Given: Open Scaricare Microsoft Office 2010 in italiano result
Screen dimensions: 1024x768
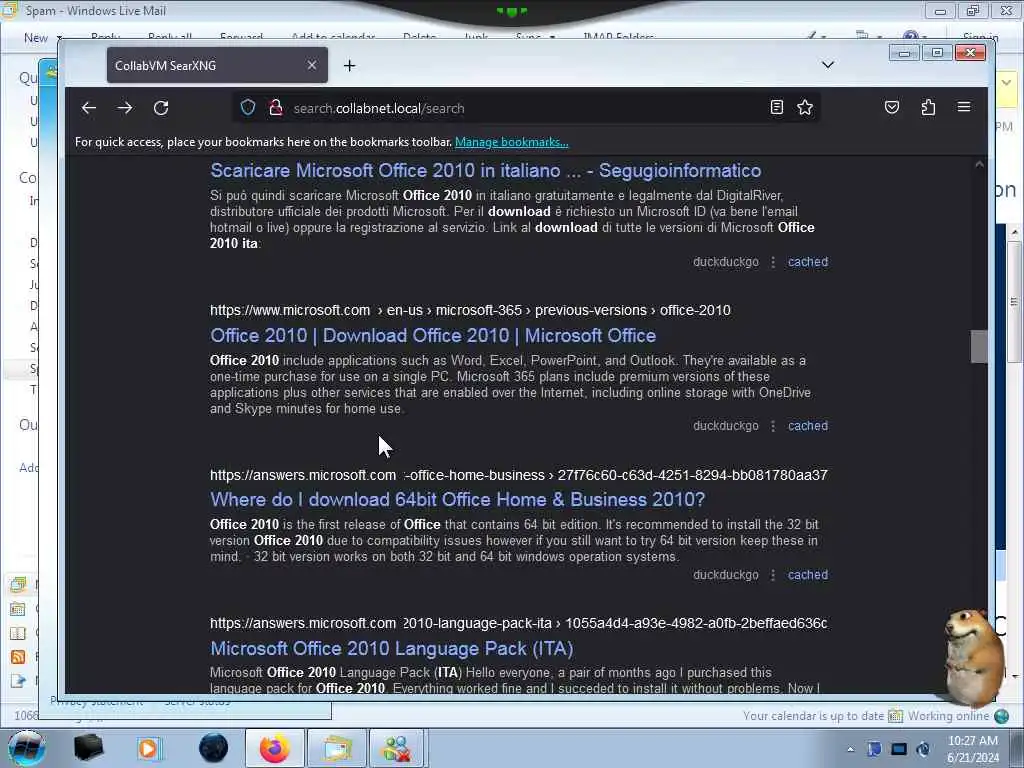Looking at the screenshot, I should 485,170.
